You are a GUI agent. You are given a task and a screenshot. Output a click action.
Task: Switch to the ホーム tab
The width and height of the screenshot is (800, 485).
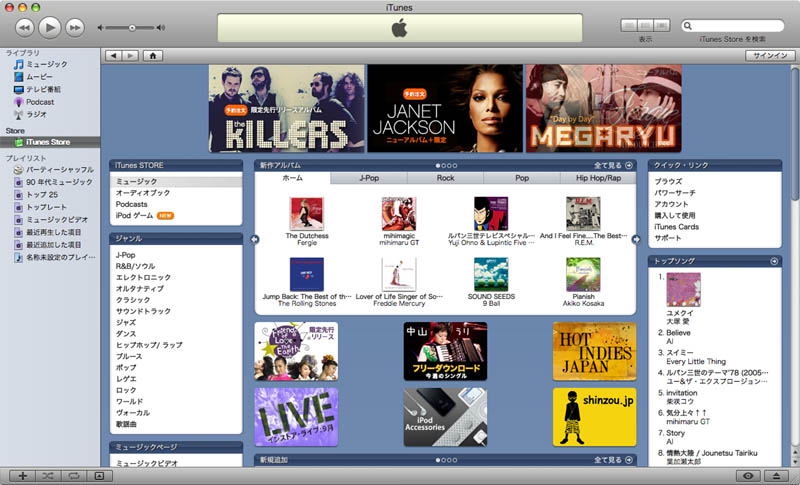pyautogui.click(x=292, y=178)
